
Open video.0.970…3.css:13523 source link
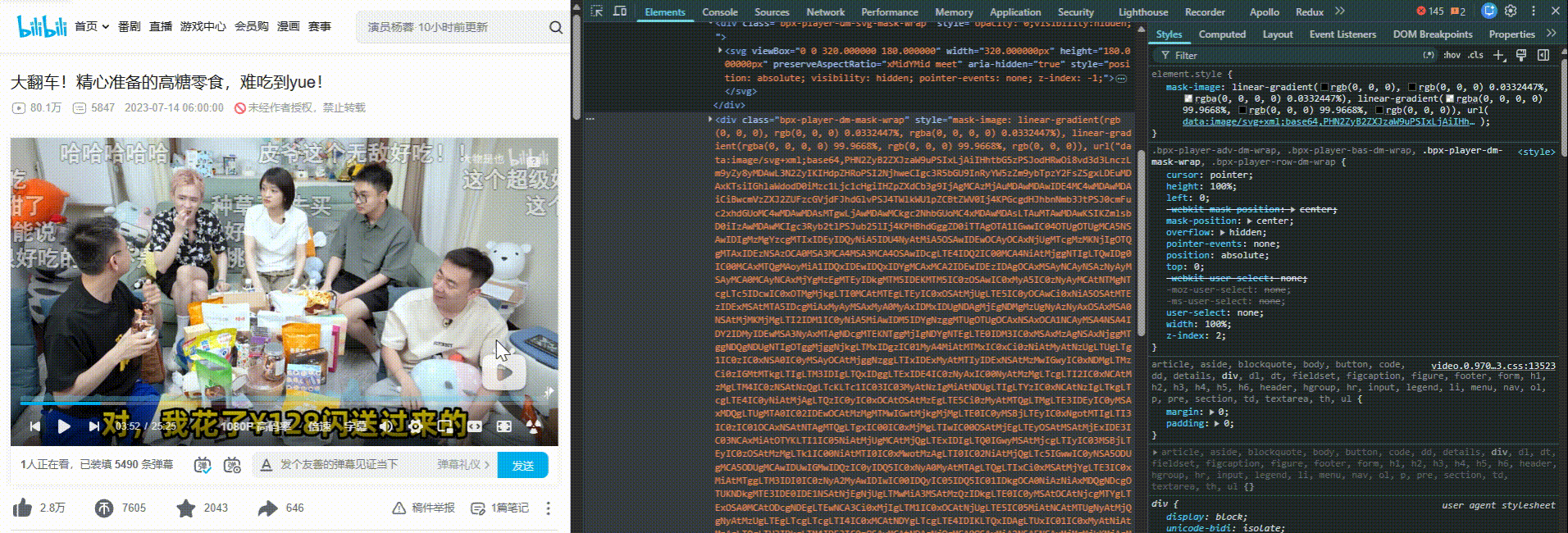click(1493, 366)
